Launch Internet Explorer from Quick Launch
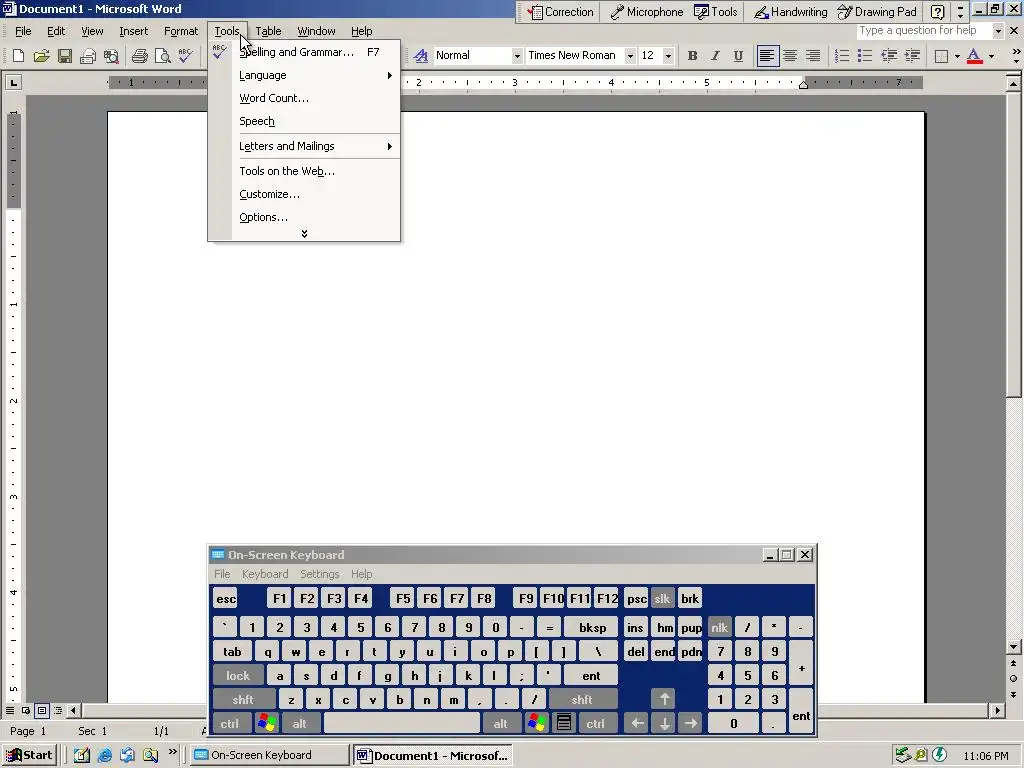The image size is (1024, 768). tap(104, 756)
